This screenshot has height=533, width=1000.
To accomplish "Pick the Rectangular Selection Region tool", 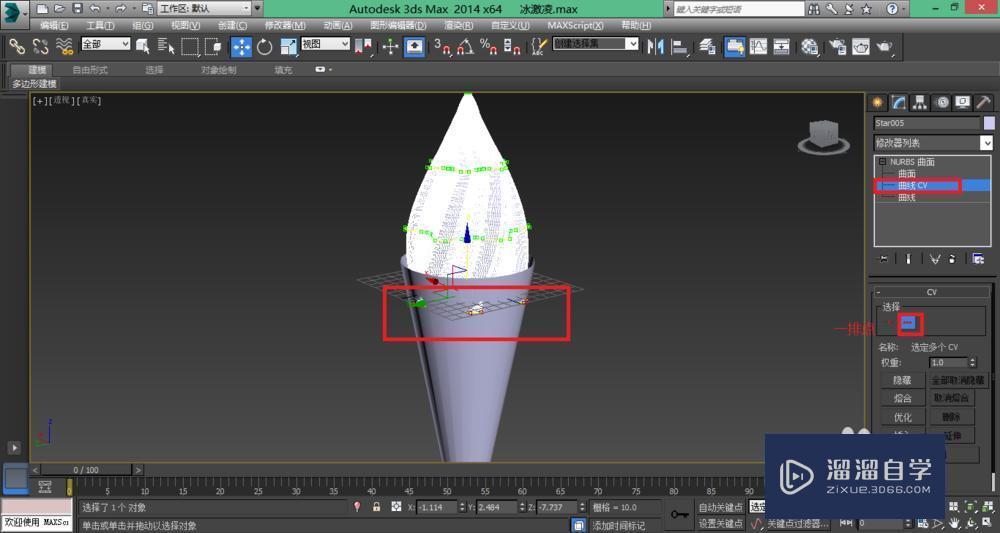I will 190,47.
